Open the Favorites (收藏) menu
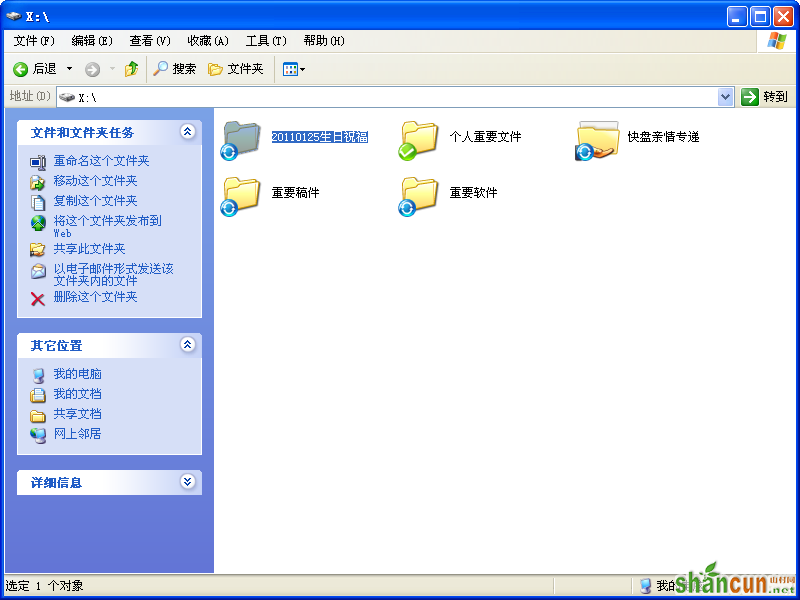Screen dimensions: 800x600 coord(208,41)
